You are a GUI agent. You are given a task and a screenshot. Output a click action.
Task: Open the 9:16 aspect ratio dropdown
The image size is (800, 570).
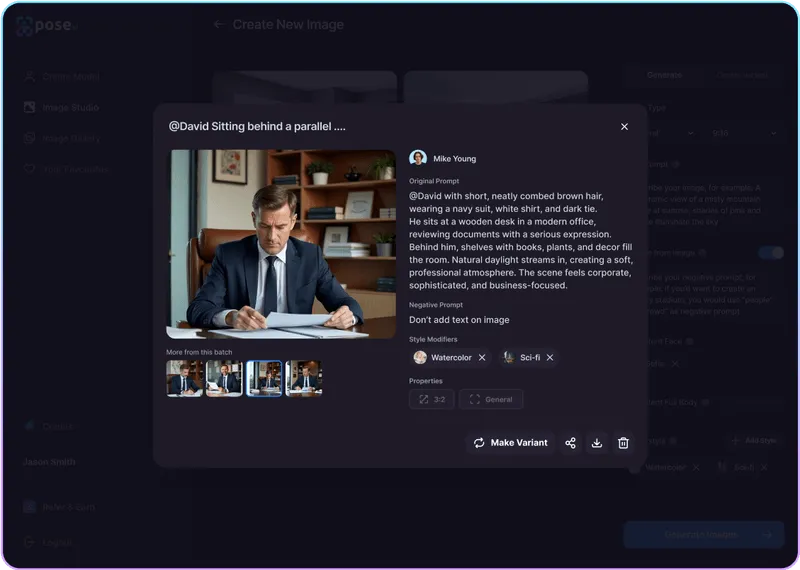tap(744, 133)
